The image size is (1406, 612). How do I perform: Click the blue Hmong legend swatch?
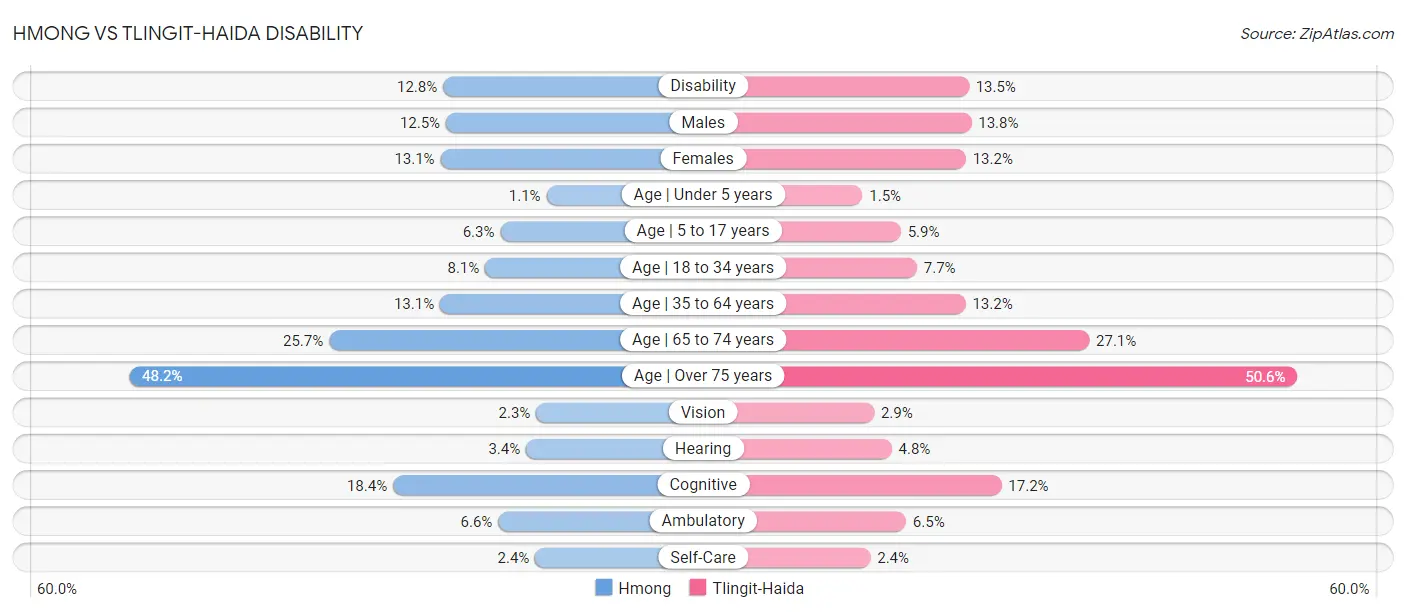(604, 588)
